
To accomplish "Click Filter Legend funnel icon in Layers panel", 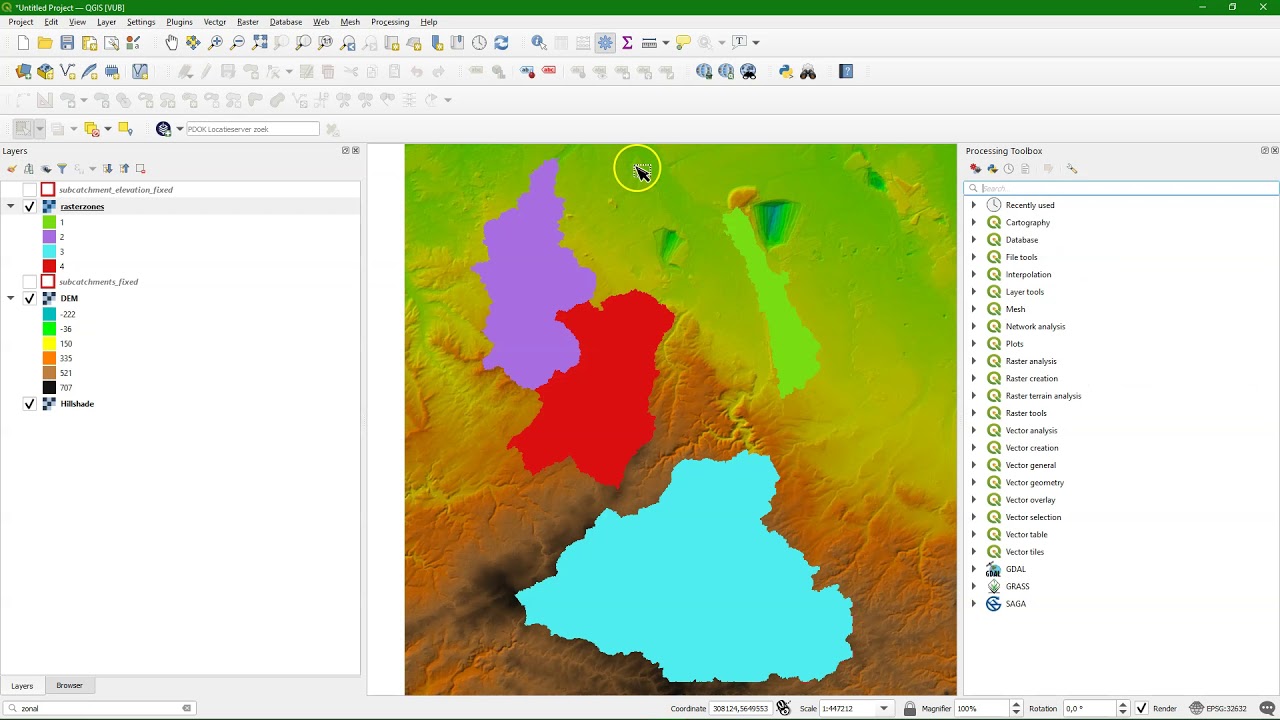I will click(62, 169).
